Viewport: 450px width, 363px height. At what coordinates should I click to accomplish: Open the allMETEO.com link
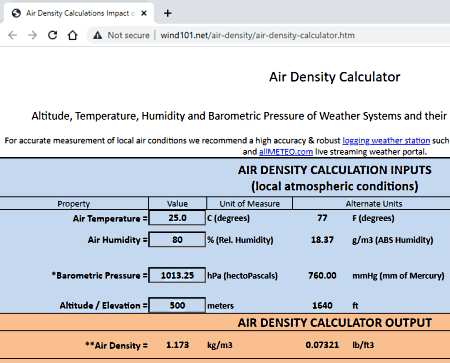pyautogui.click(x=286, y=152)
